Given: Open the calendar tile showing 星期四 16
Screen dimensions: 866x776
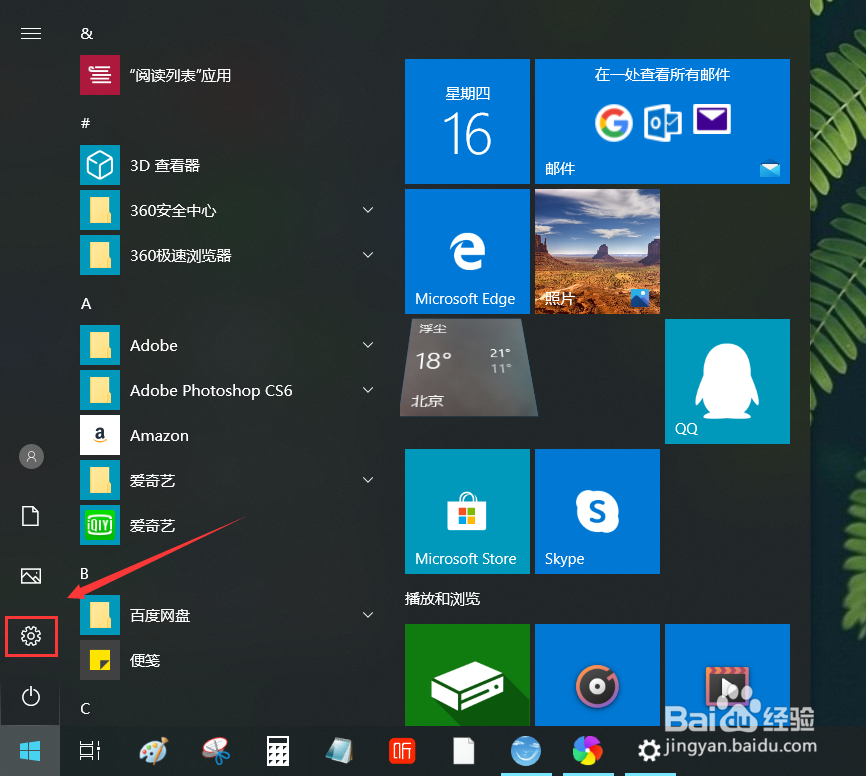Looking at the screenshot, I should pyautogui.click(x=467, y=122).
